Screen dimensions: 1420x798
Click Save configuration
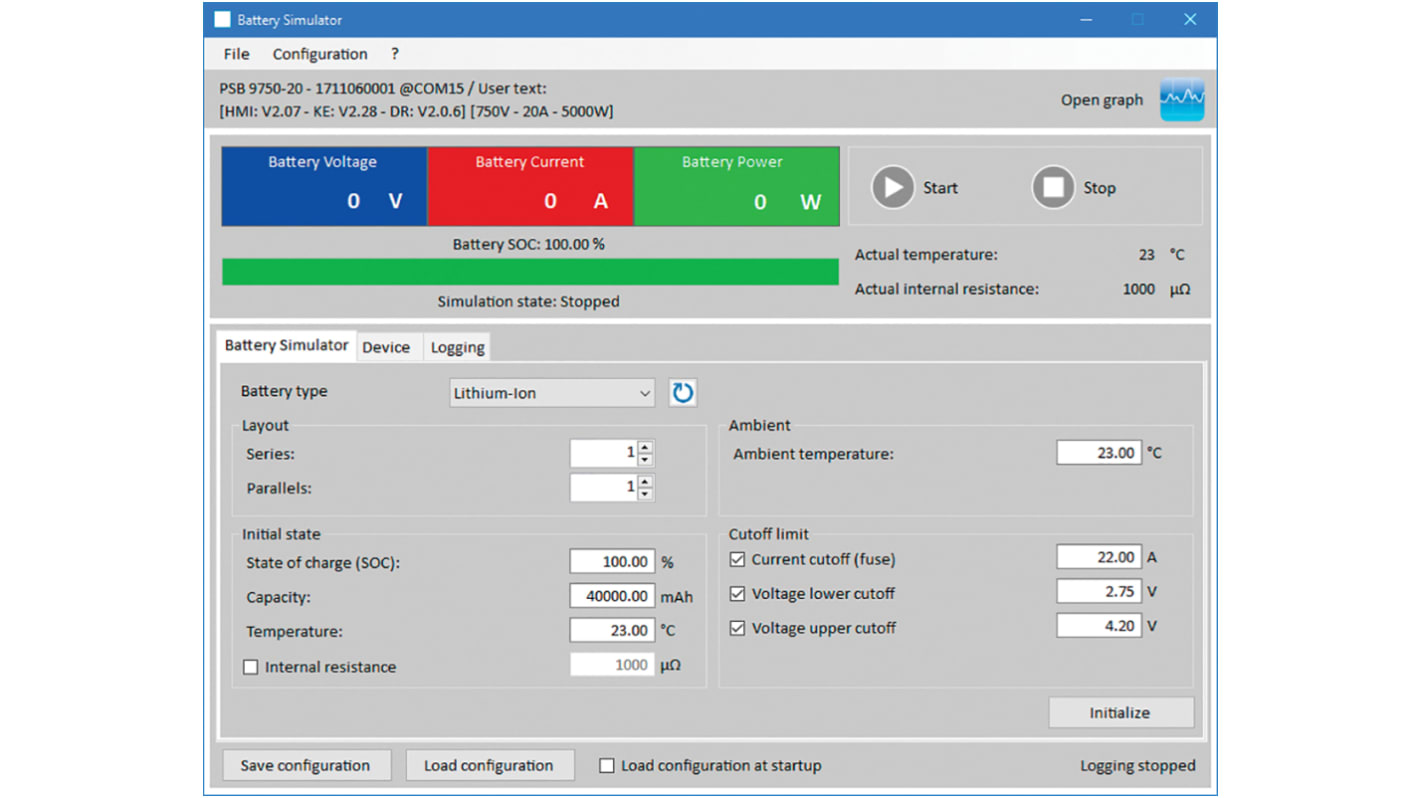[305, 765]
